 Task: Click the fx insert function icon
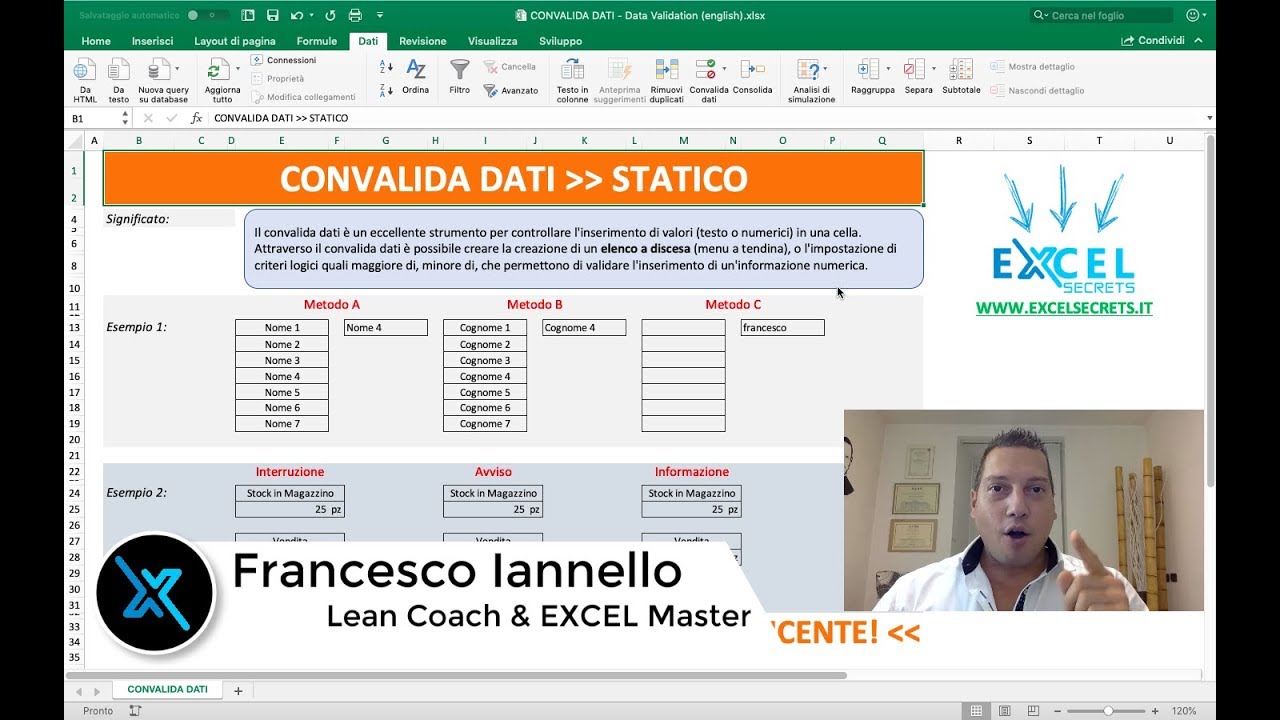coord(196,118)
